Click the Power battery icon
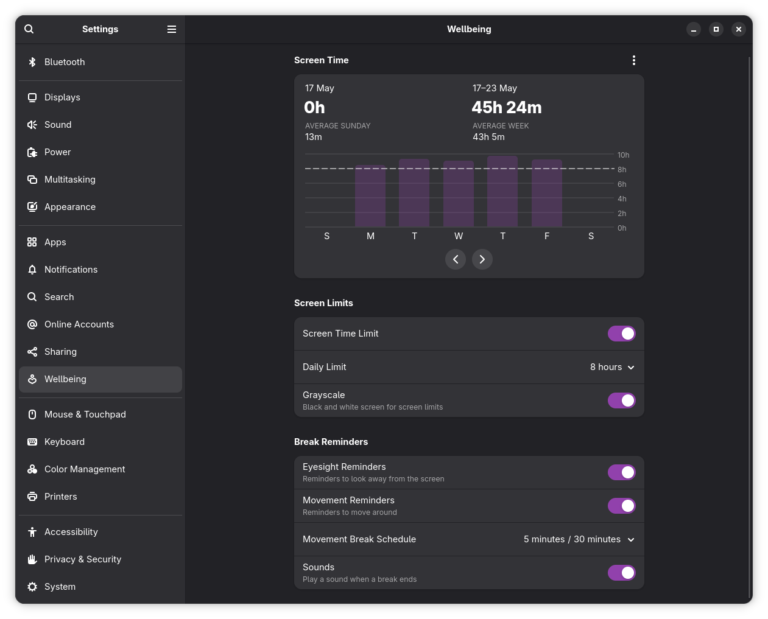 point(32,152)
